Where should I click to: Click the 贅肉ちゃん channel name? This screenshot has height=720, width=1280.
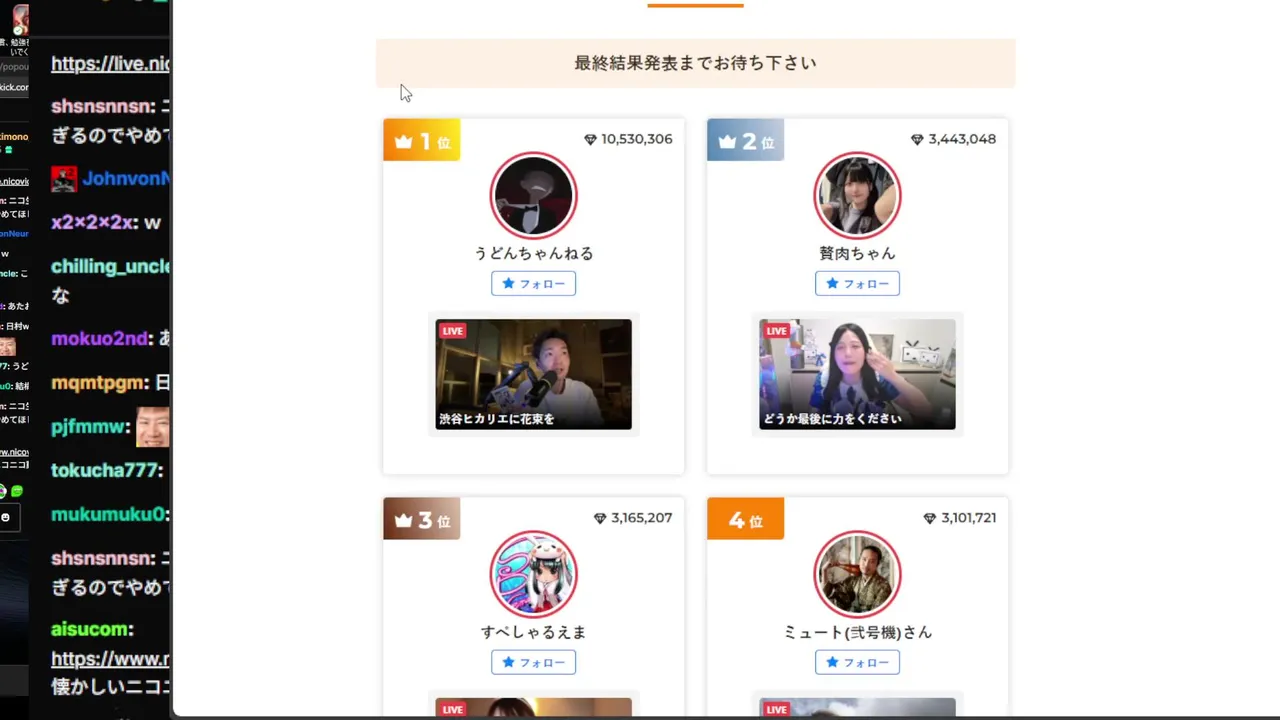point(857,253)
